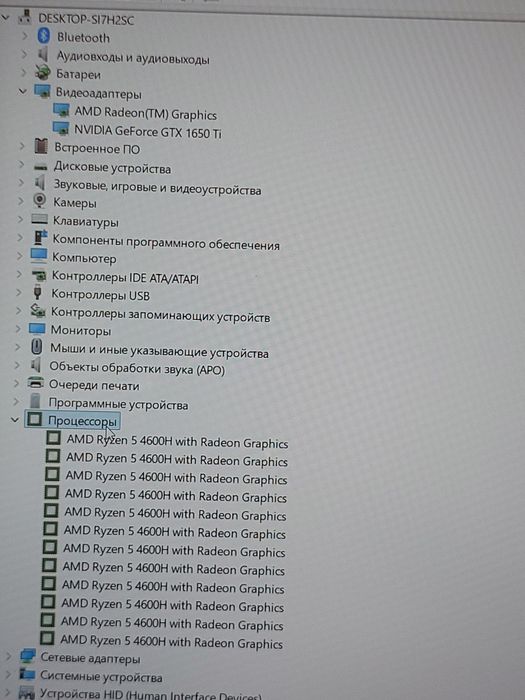525x700 pixels.
Task: Select the DESKTOP-SI7H2SC label
Action: pyautogui.click(x=86, y=20)
